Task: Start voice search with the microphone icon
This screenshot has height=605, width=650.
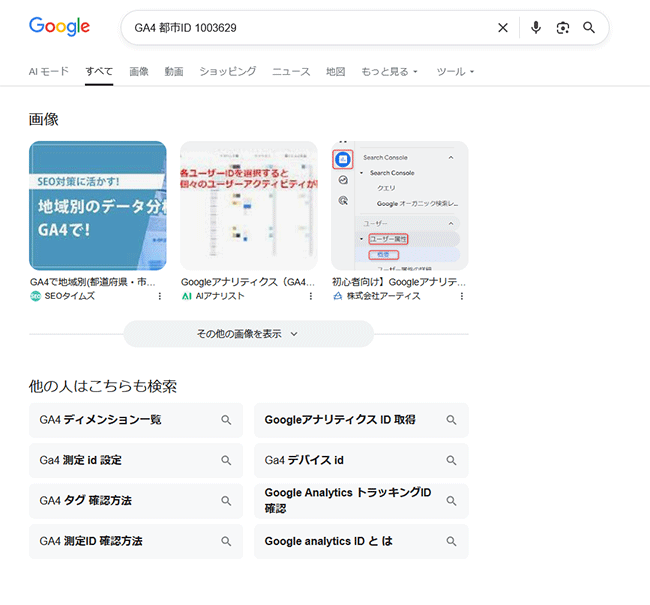Action: click(x=536, y=28)
